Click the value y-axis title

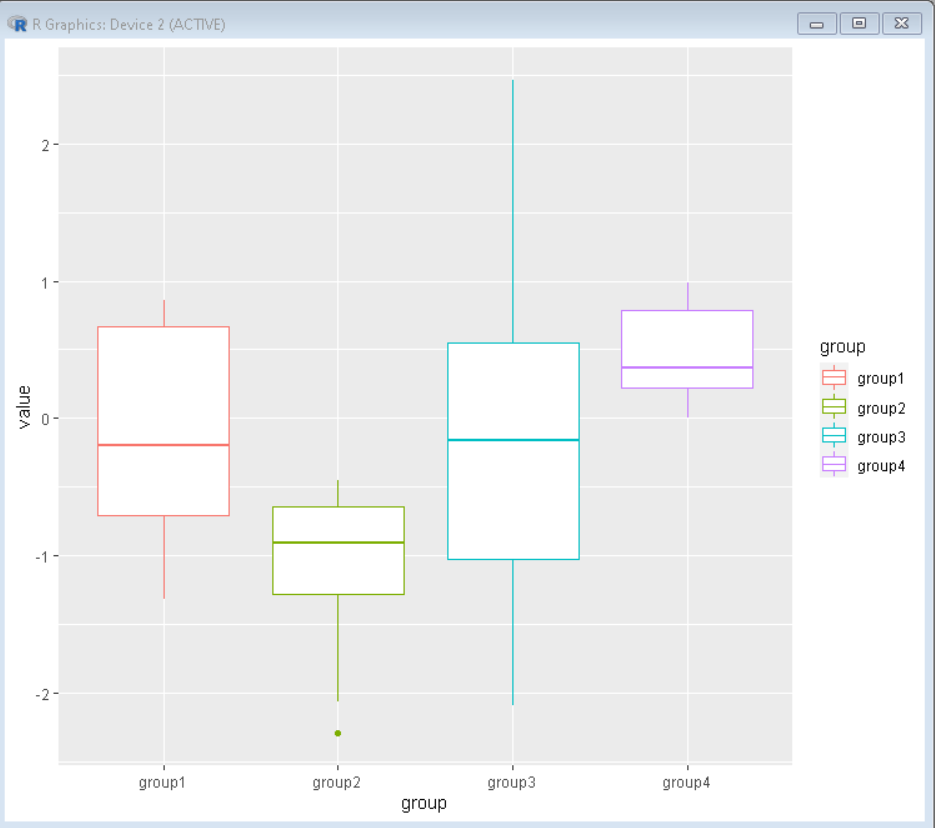point(25,409)
